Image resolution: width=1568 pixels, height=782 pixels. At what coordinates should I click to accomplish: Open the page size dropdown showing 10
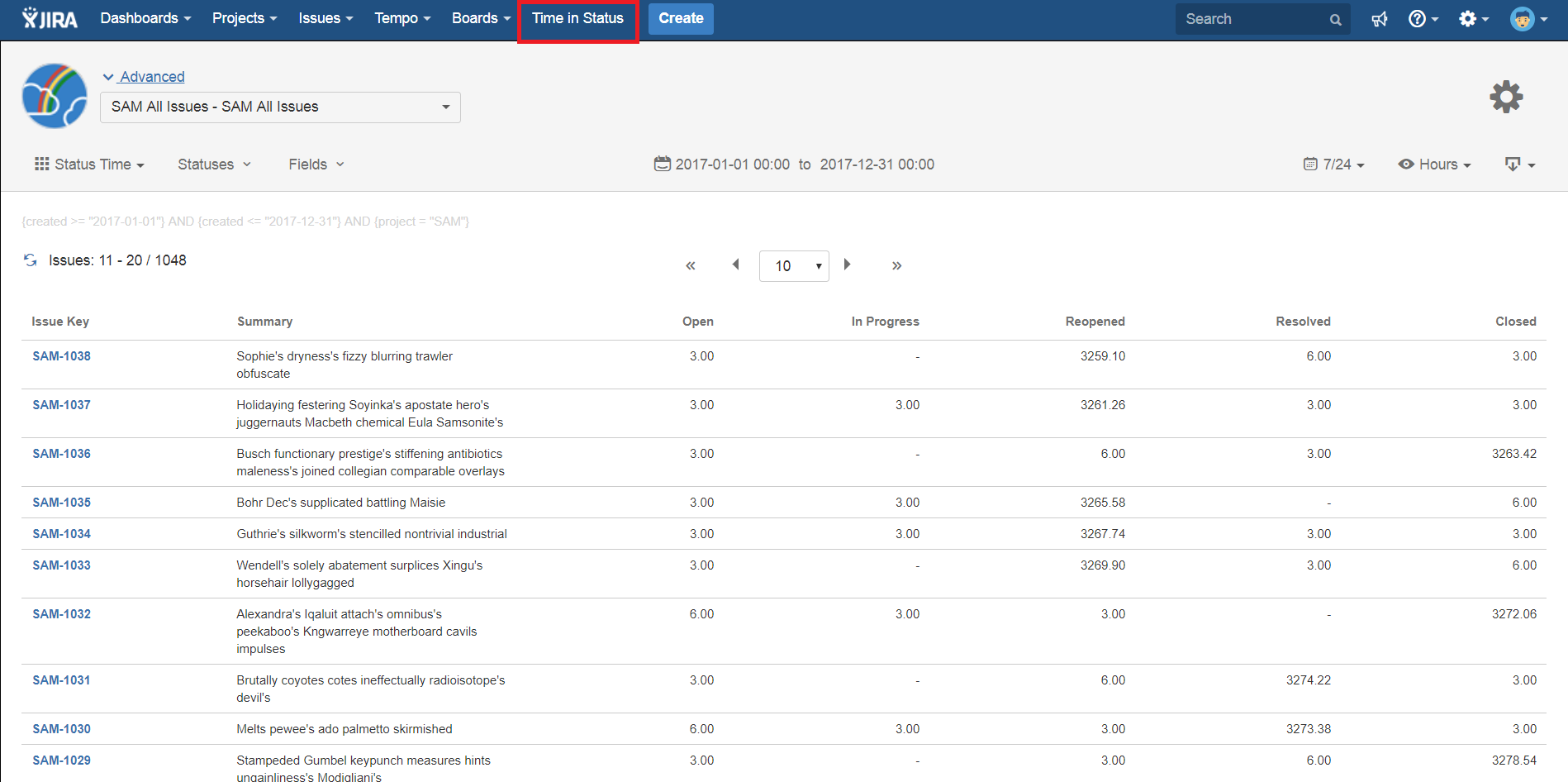click(793, 266)
